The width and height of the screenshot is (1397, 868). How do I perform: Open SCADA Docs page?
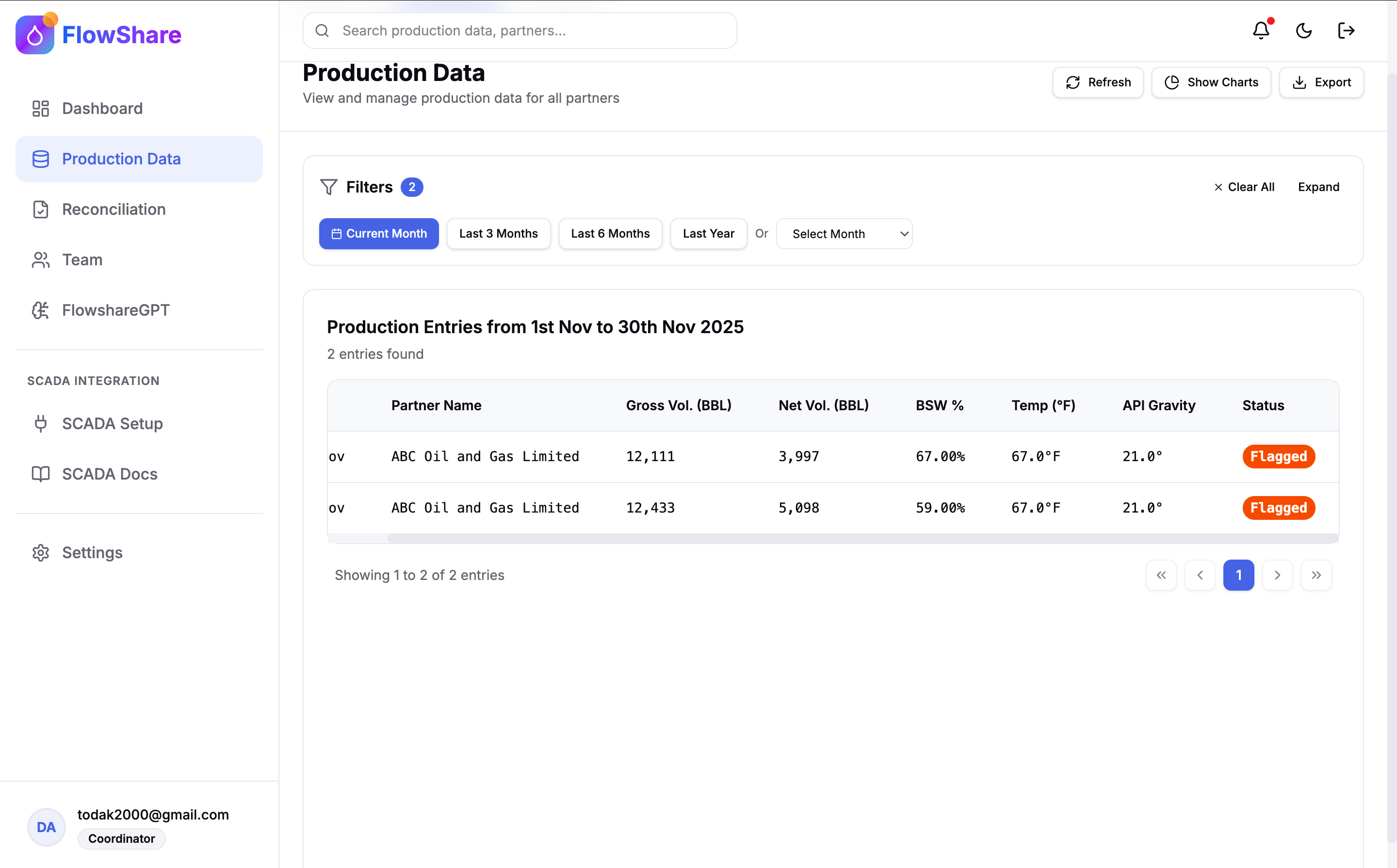point(109,474)
